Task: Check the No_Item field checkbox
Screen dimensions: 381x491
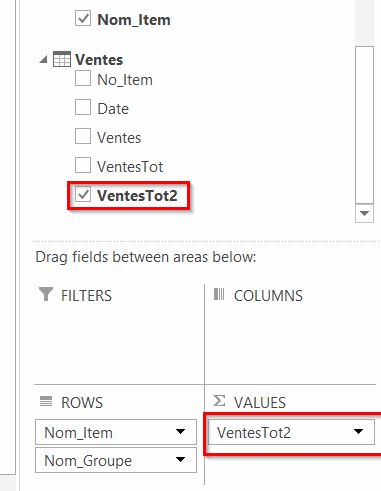Action: 83,78
